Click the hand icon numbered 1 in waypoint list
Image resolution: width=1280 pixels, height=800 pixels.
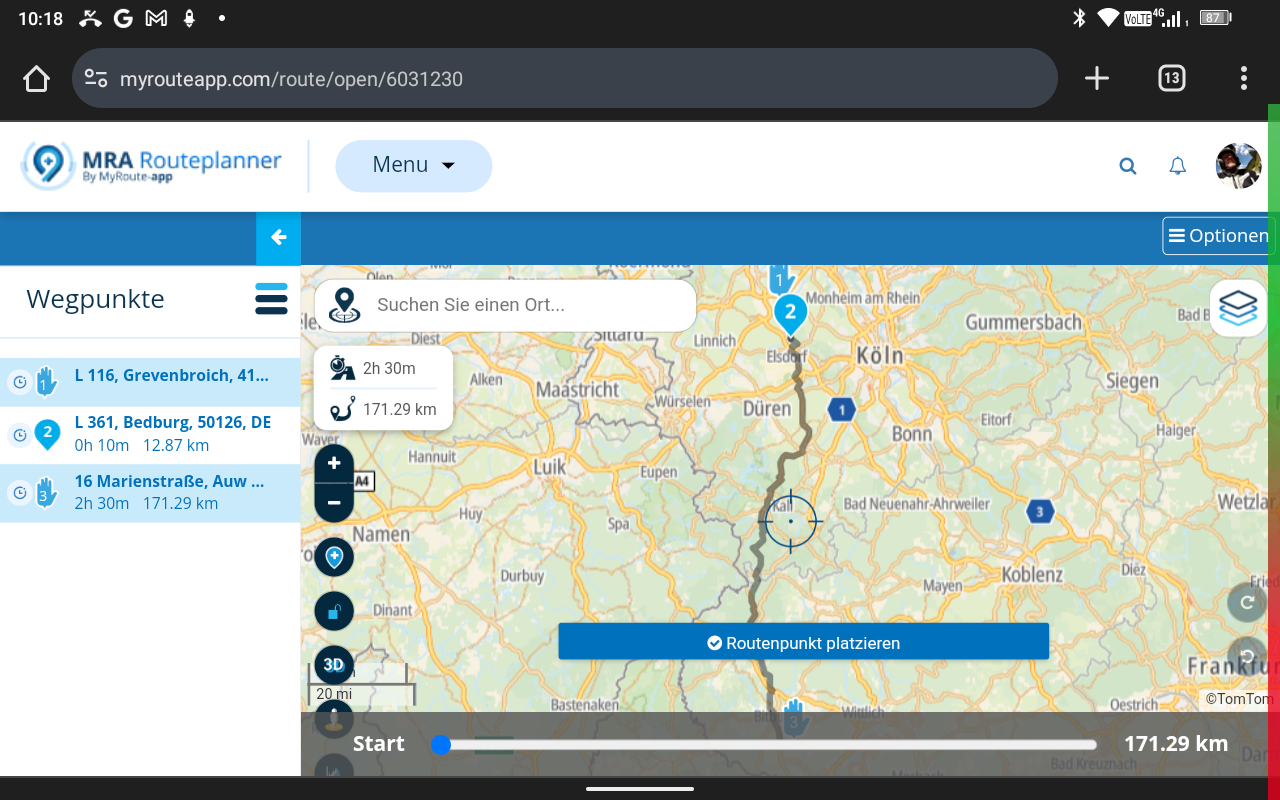pos(46,381)
